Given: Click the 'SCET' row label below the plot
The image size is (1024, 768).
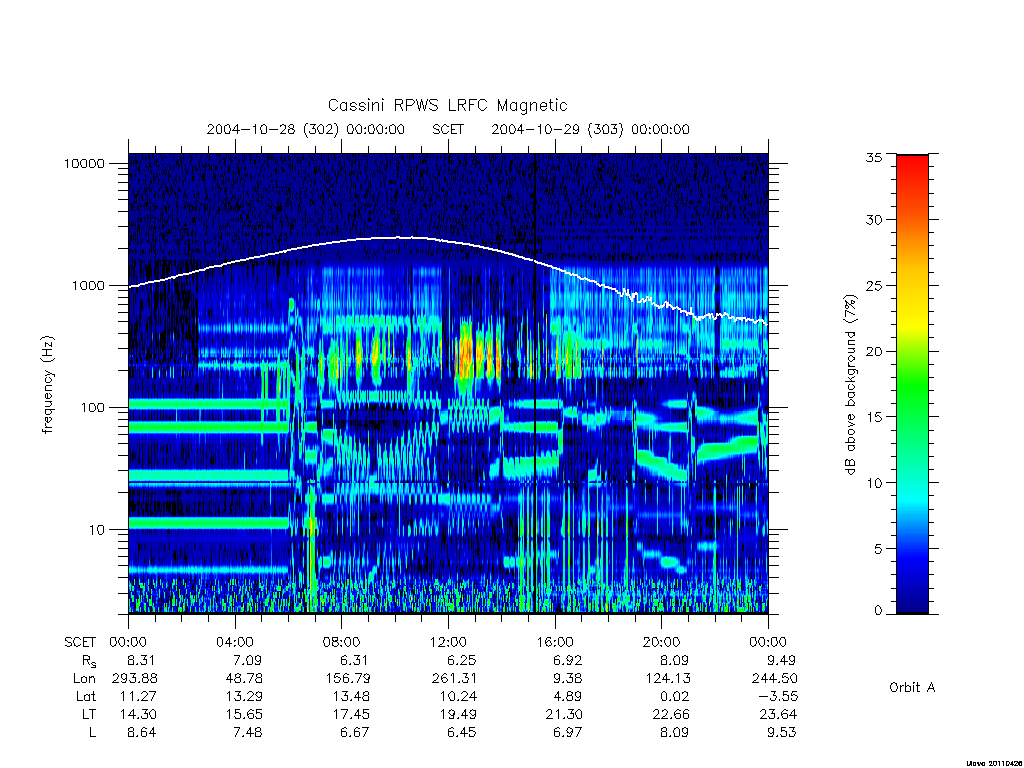Looking at the screenshot, I should tap(80, 643).
